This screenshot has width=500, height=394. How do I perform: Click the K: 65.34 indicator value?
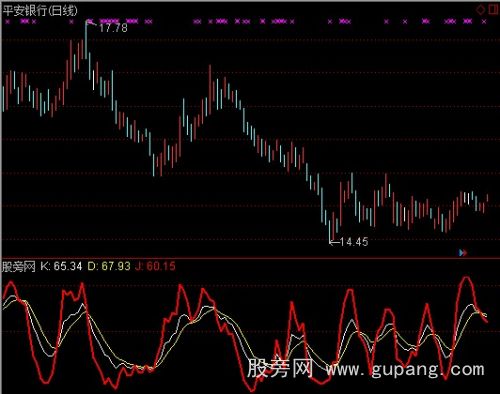(61, 266)
